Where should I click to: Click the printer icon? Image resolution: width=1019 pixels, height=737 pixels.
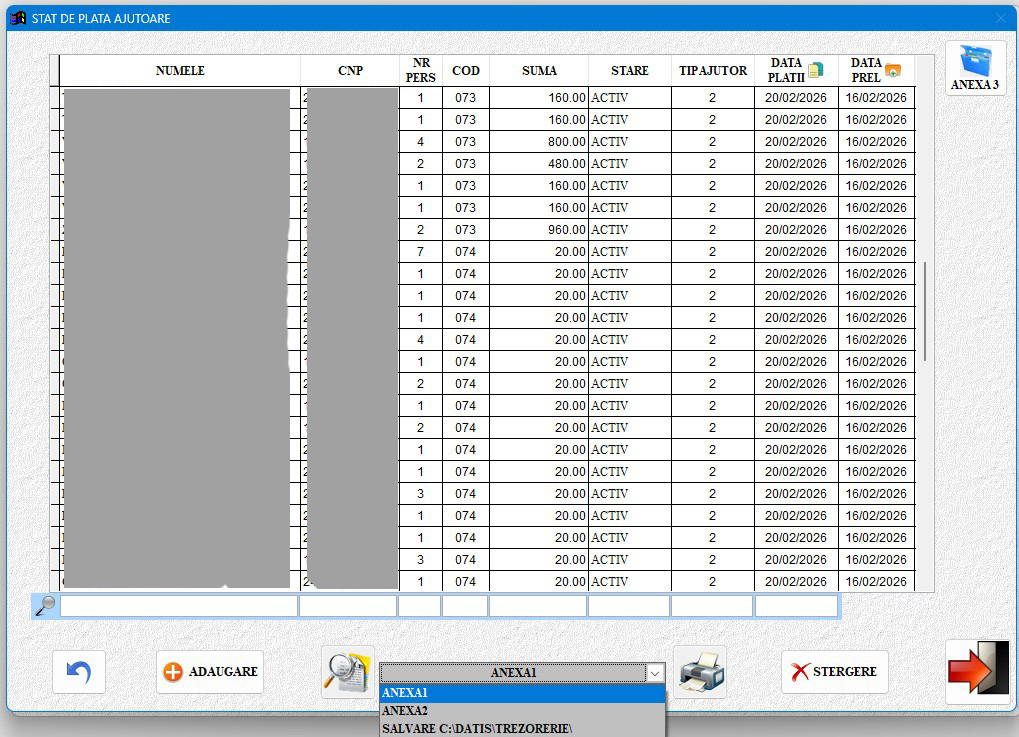tap(699, 671)
